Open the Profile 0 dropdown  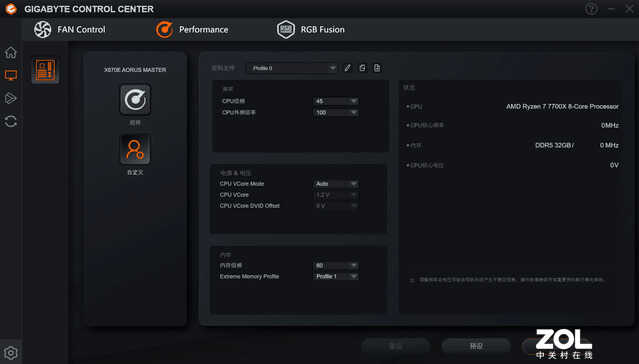pyautogui.click(x=292, y=68)
